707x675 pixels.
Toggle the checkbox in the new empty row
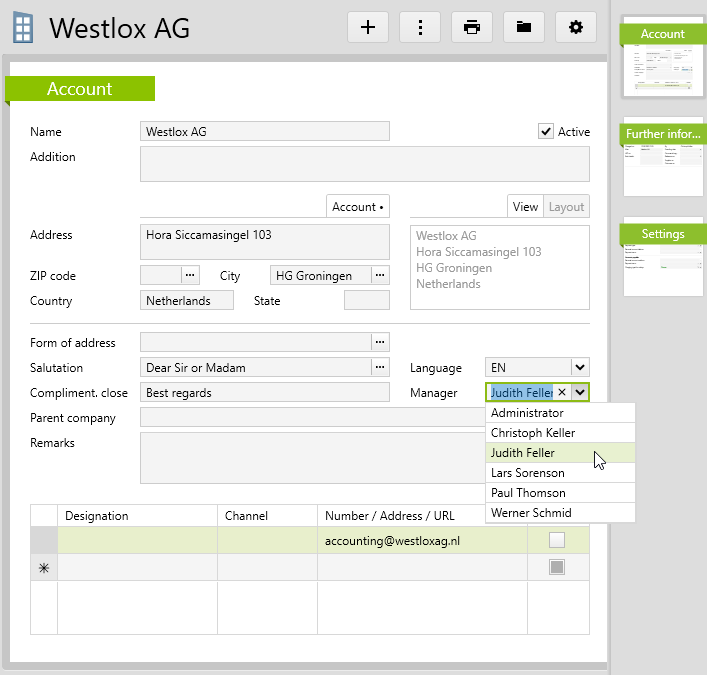pyautogui.click(x=557, y=567)
